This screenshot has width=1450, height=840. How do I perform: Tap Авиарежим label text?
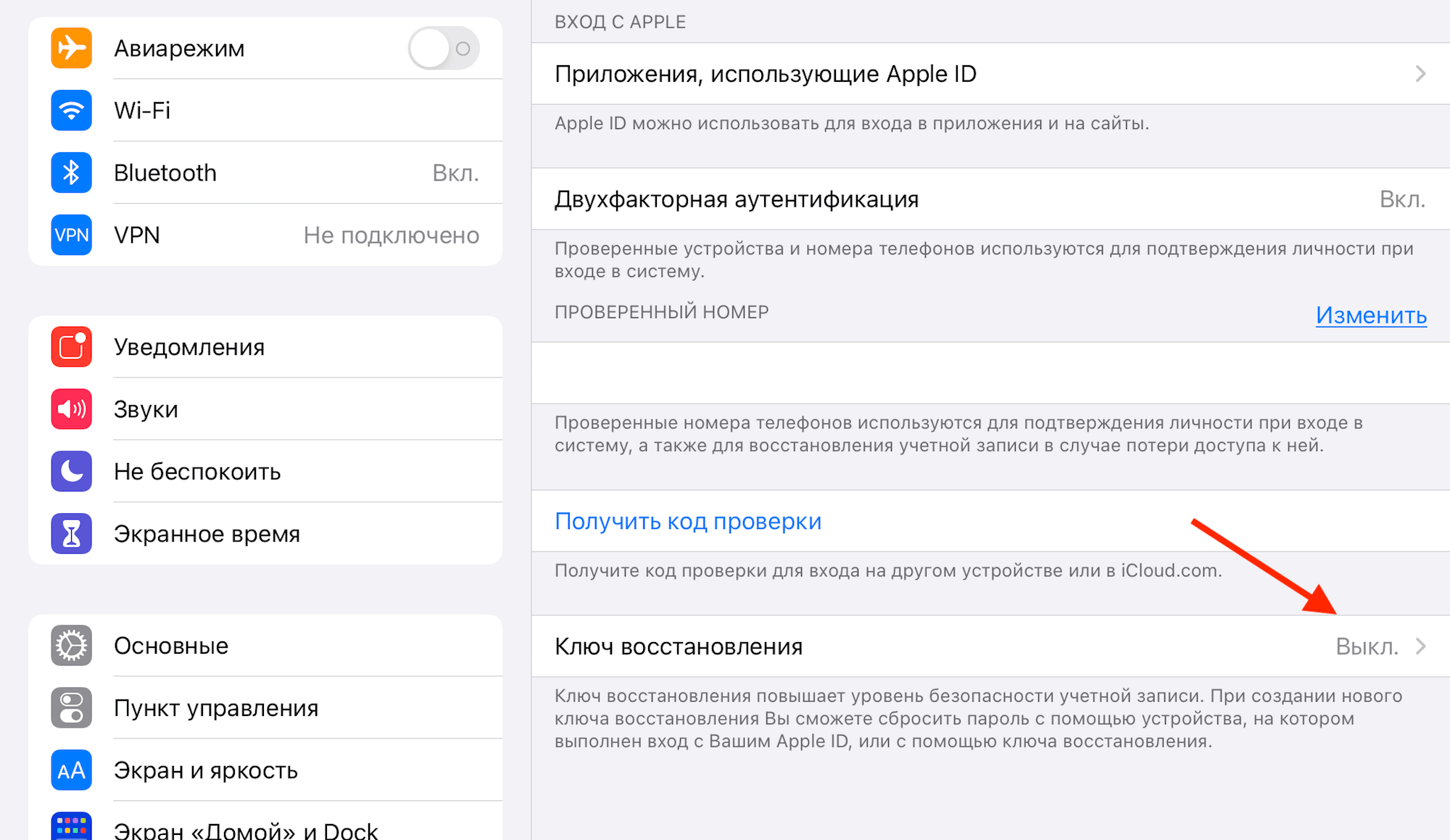coord(179,49)
